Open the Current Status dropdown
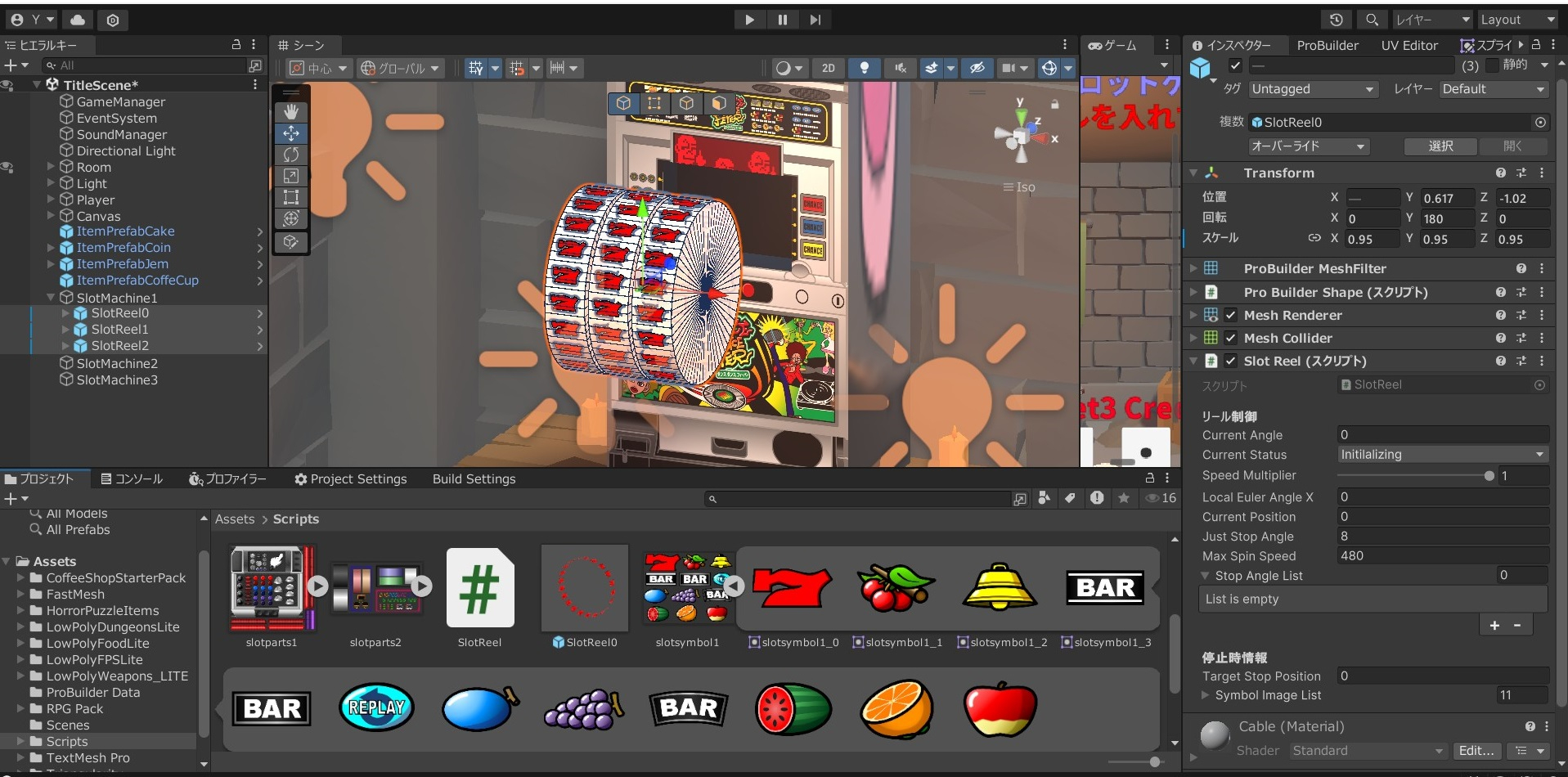The height and width of the screenshot is (777, 1568). (1443, 455)
